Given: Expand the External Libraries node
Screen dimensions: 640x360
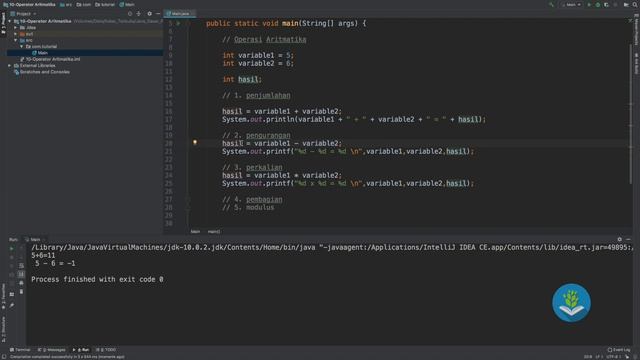Looking at the screenshot, I should pyautogui.click(x=10, y=65).
